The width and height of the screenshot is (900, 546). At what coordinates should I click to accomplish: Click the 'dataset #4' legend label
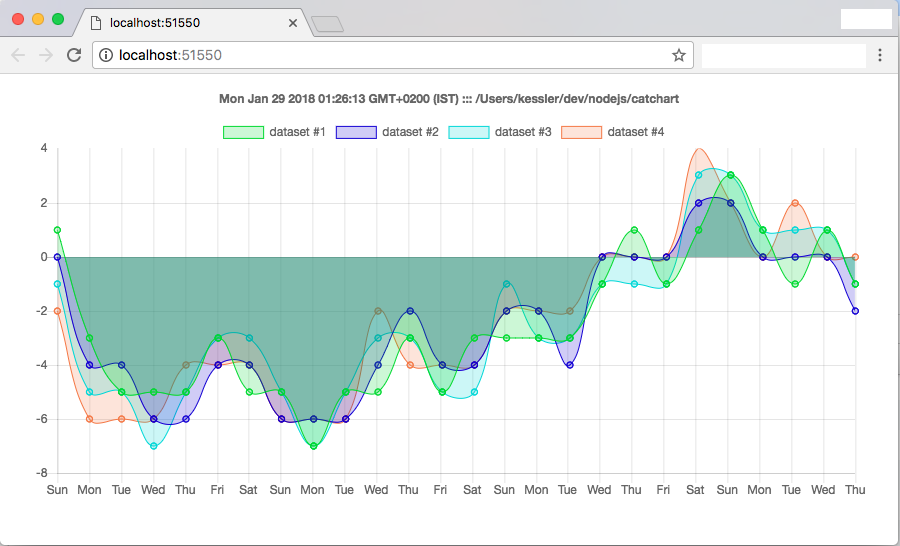pos(635,132)
